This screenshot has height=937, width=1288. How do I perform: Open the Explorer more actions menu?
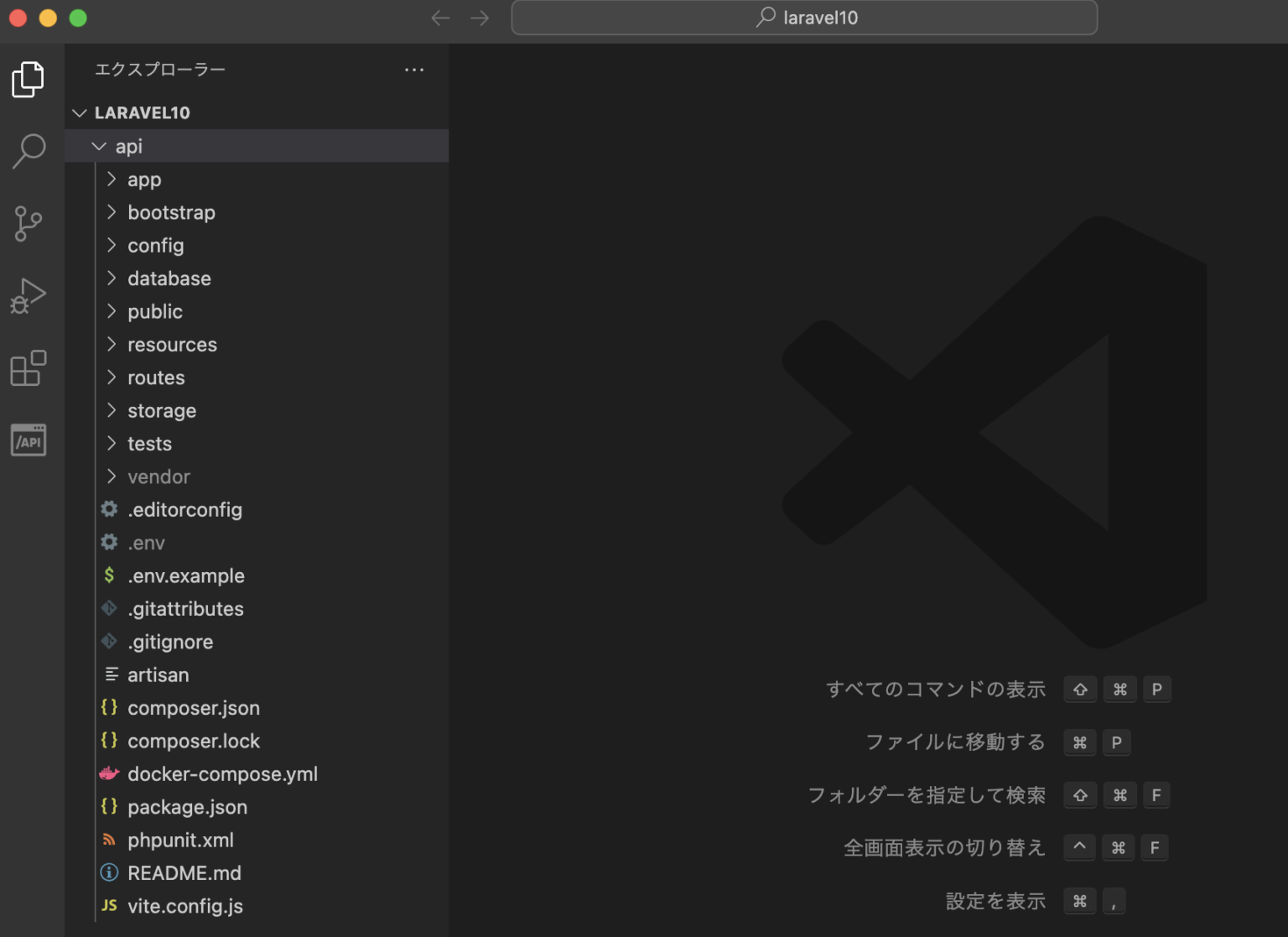tap(414, 70)
